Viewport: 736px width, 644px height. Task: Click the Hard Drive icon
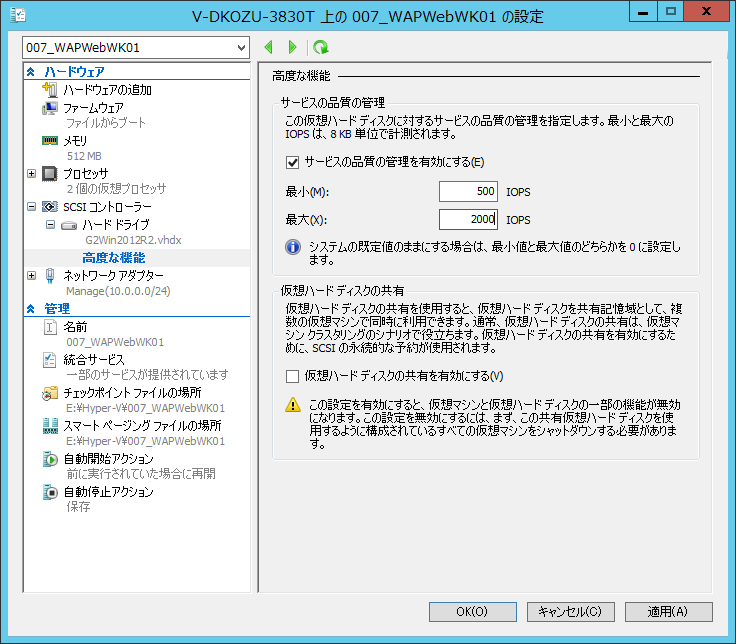click(69, 225)
